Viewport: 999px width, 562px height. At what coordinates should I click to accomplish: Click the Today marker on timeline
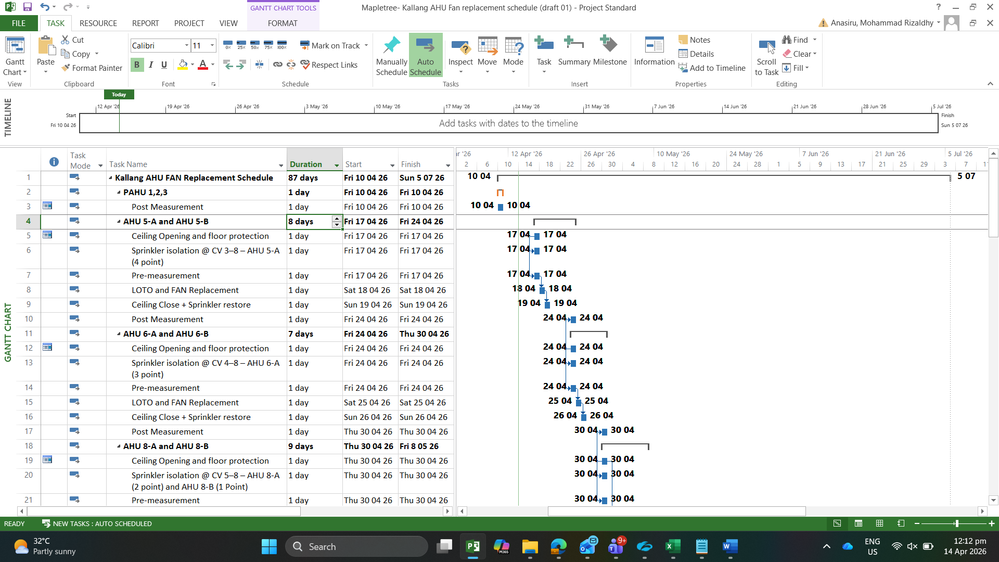[119, 94]
